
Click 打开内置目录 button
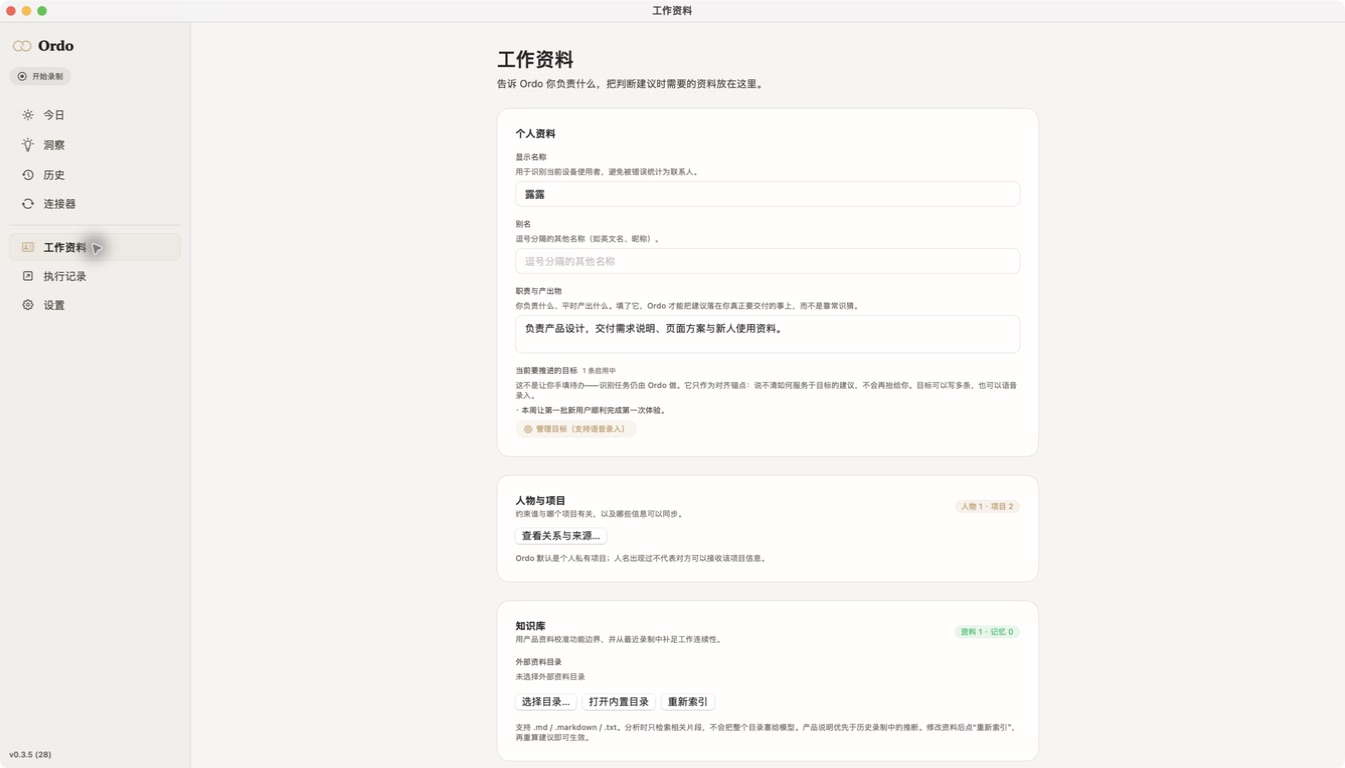tap(619, 702)
